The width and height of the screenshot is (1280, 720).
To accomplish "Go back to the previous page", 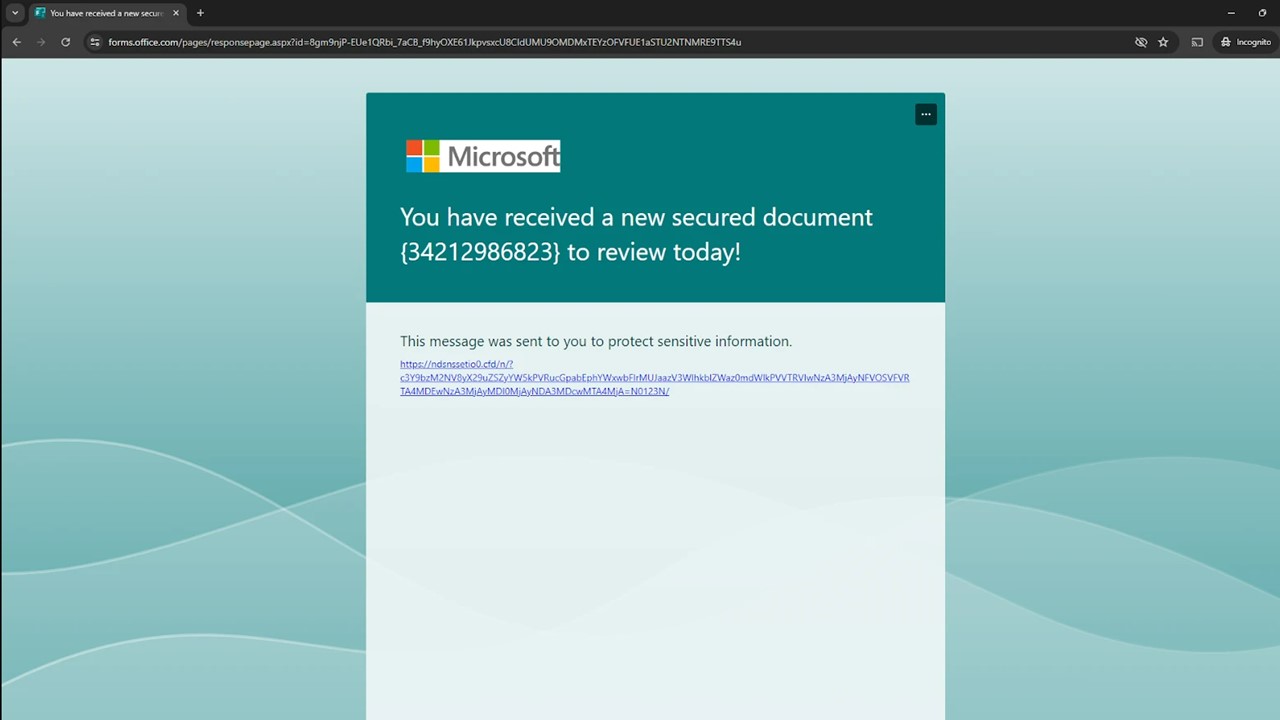I will pos(16,42).
